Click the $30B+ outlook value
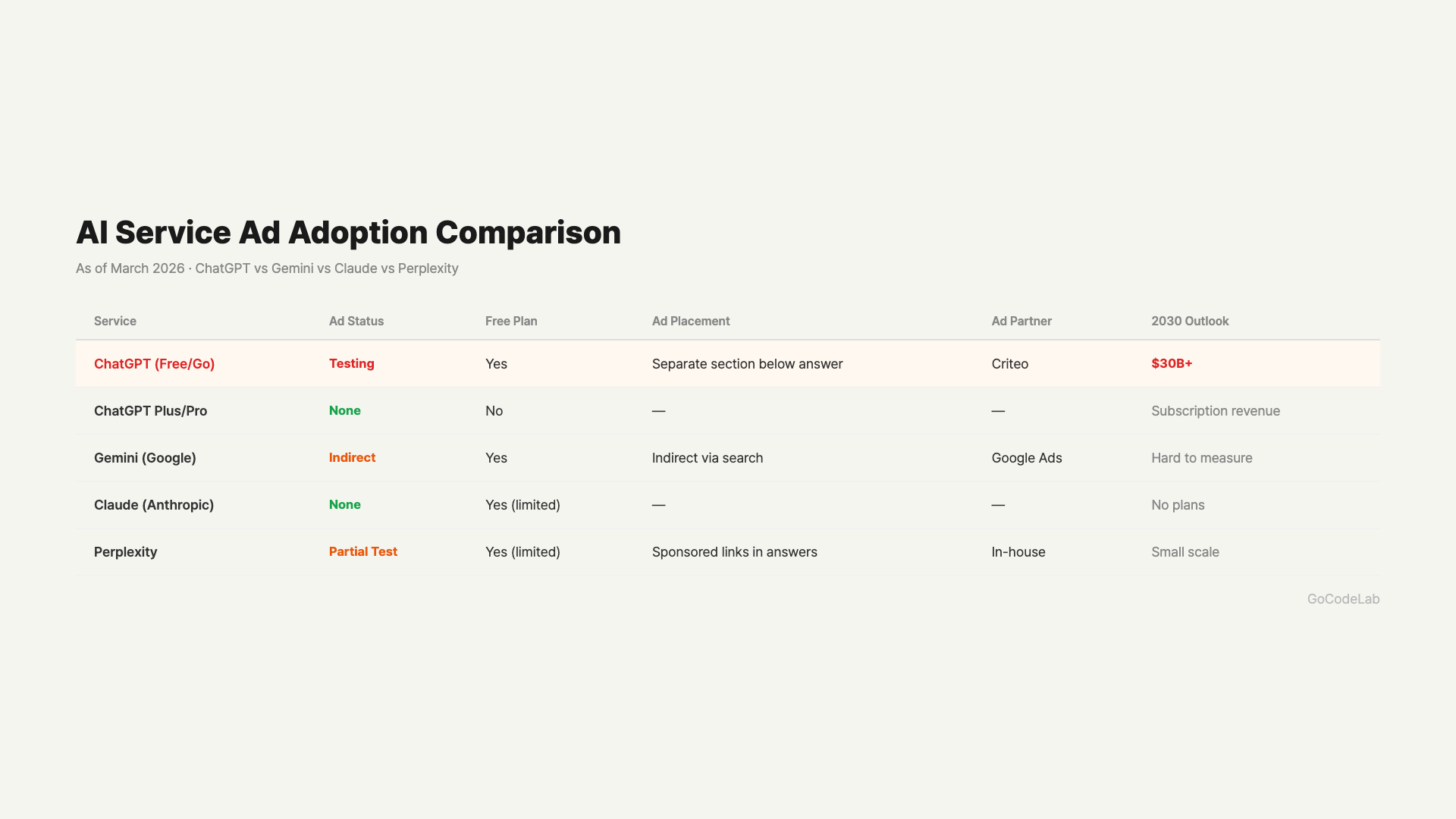 [x=1172, y=363]
